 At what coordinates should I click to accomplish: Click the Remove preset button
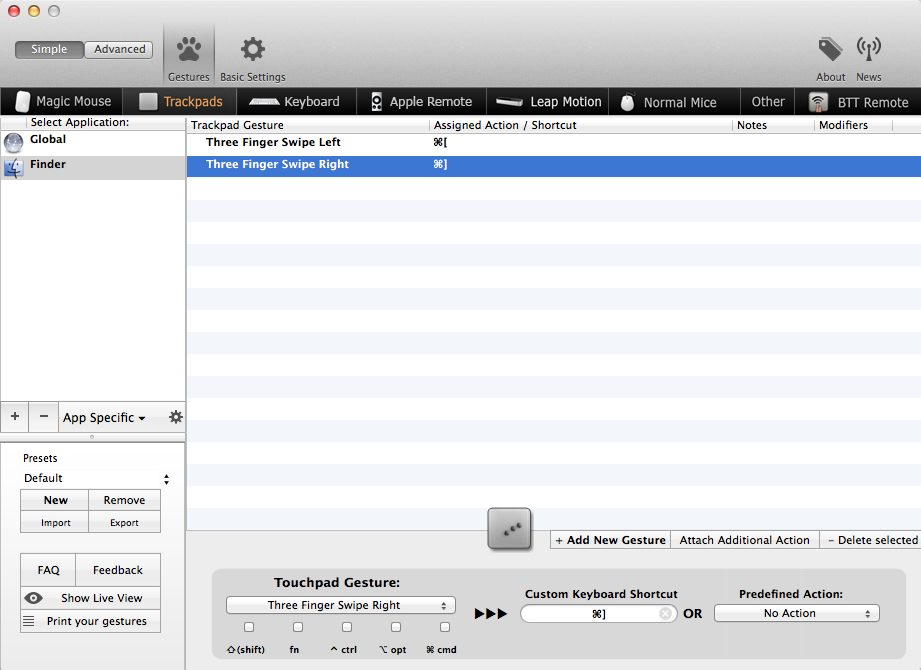tap(125, 500)
